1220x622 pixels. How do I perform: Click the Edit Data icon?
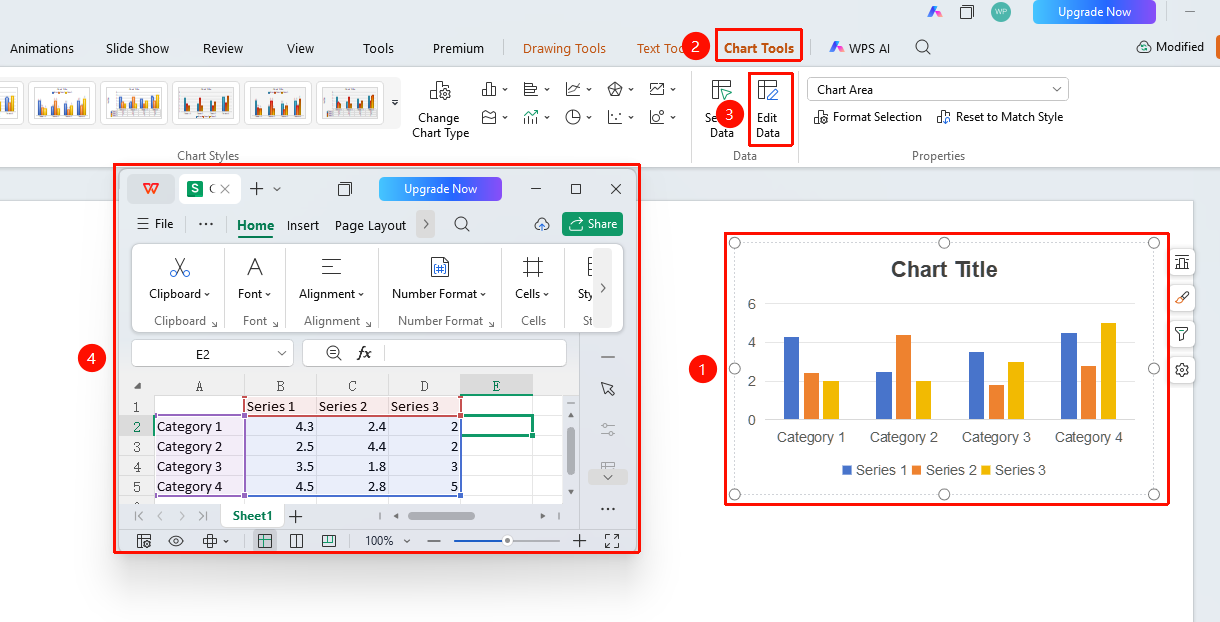(x=767, y=91)
